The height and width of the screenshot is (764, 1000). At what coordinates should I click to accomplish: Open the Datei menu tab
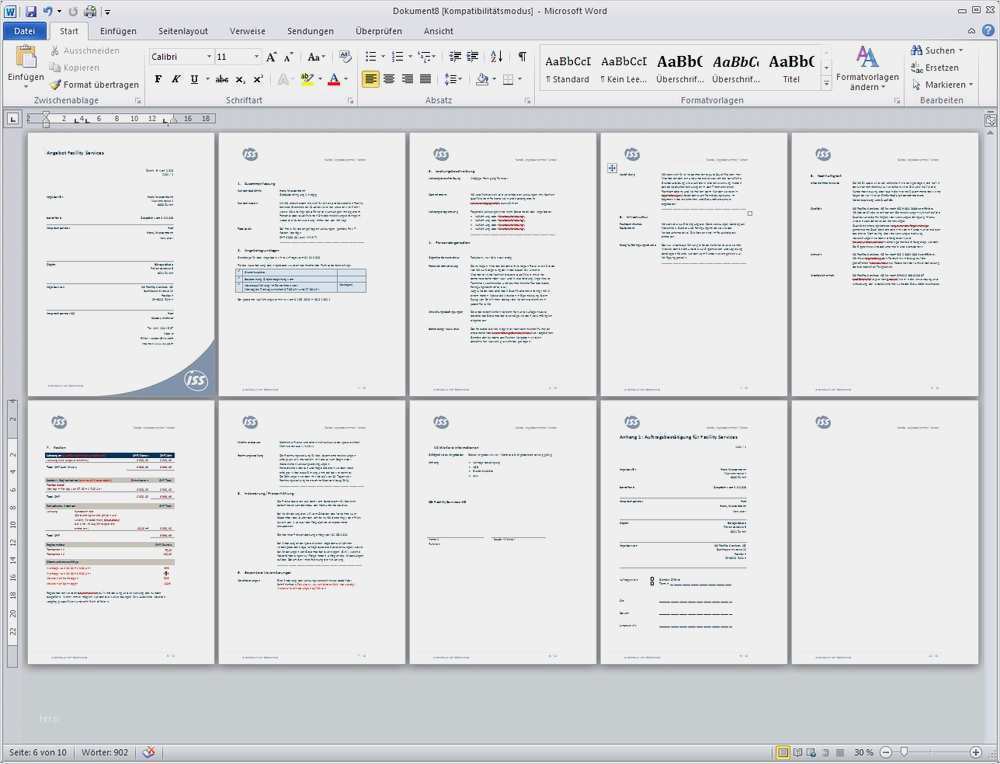[25, 31]
